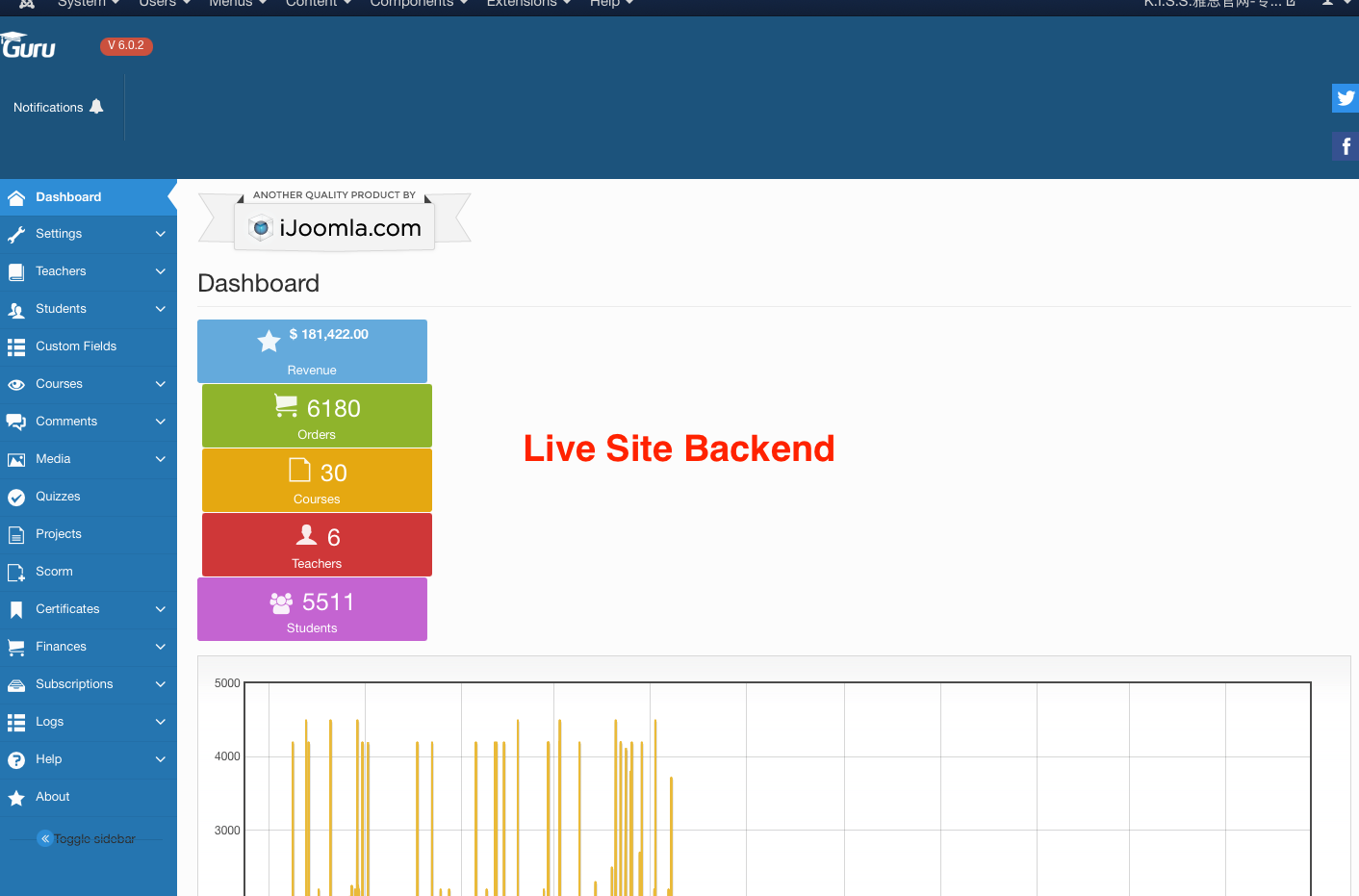Open the Menus dropdown in top bar
Screen dimensions: 1359x896
tap(238, 4)
